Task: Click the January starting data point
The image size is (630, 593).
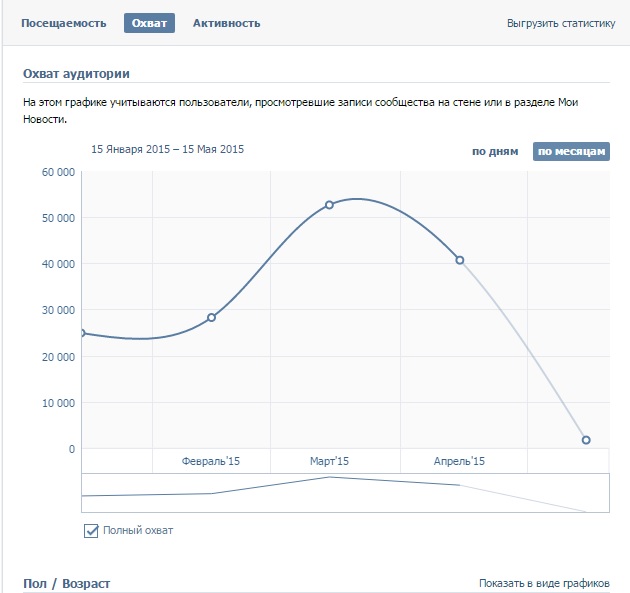Action: point(82,333)
